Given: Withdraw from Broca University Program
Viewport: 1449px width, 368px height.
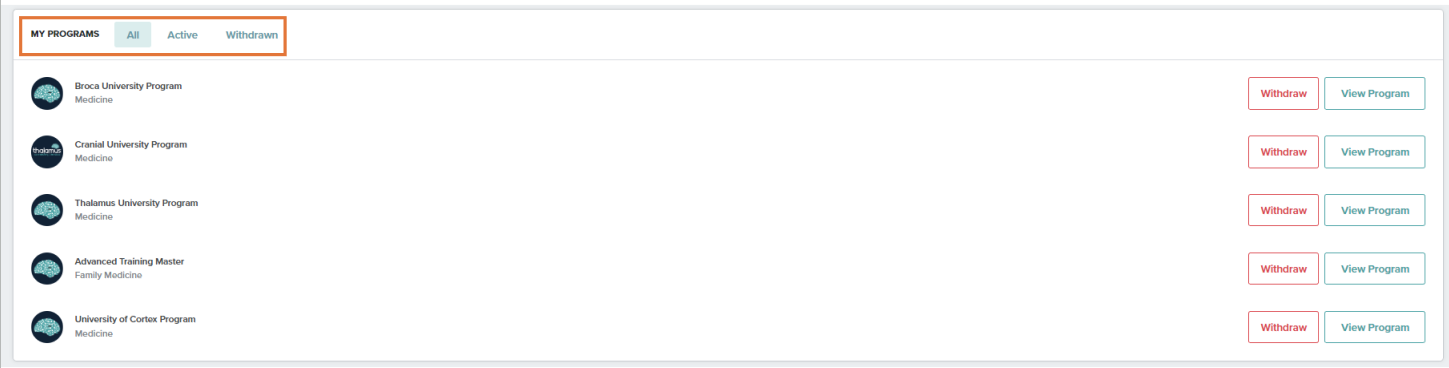Looking at the screenshot, I should 1283,94.
